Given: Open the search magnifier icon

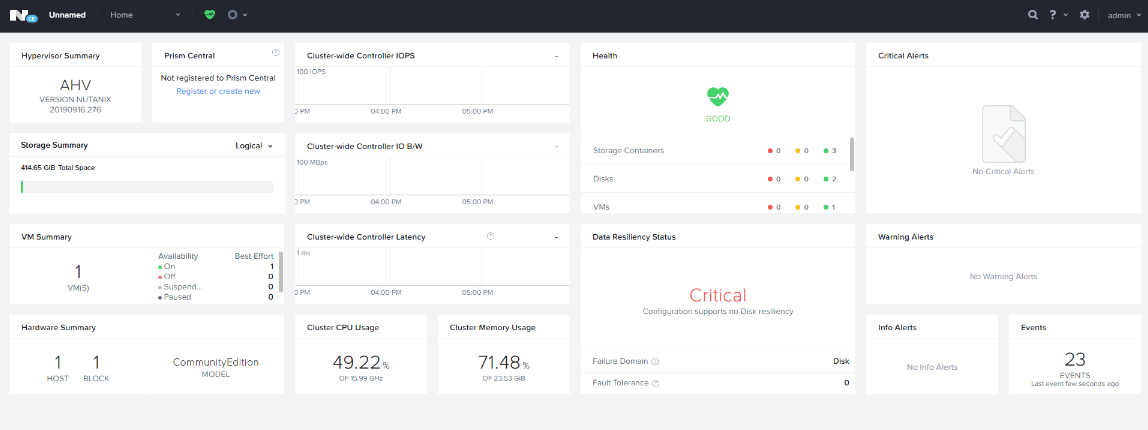Looking at the screenshot, I should [x=1032, y=15].
